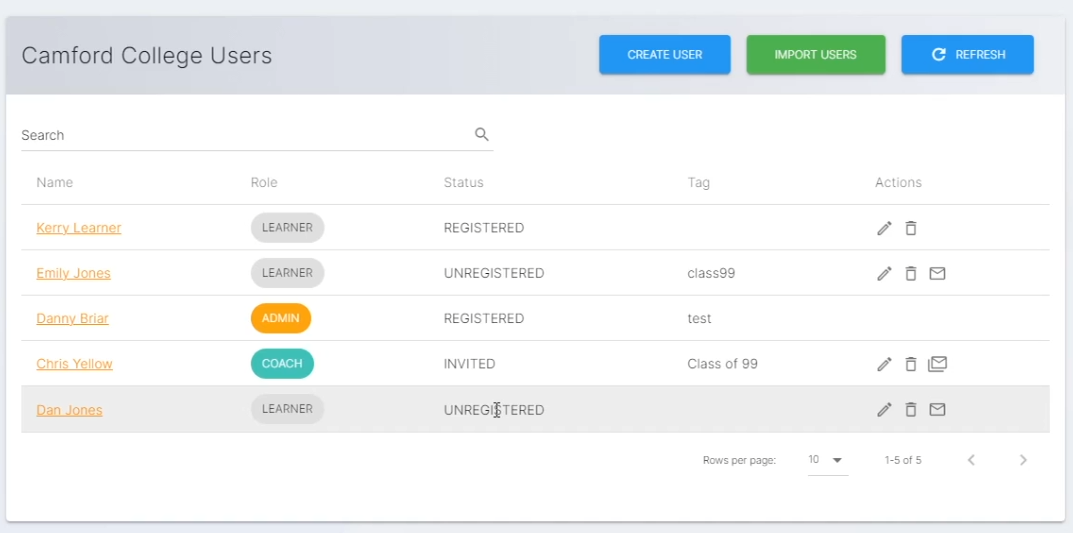Click the Create User button

(x=665, y=55)
